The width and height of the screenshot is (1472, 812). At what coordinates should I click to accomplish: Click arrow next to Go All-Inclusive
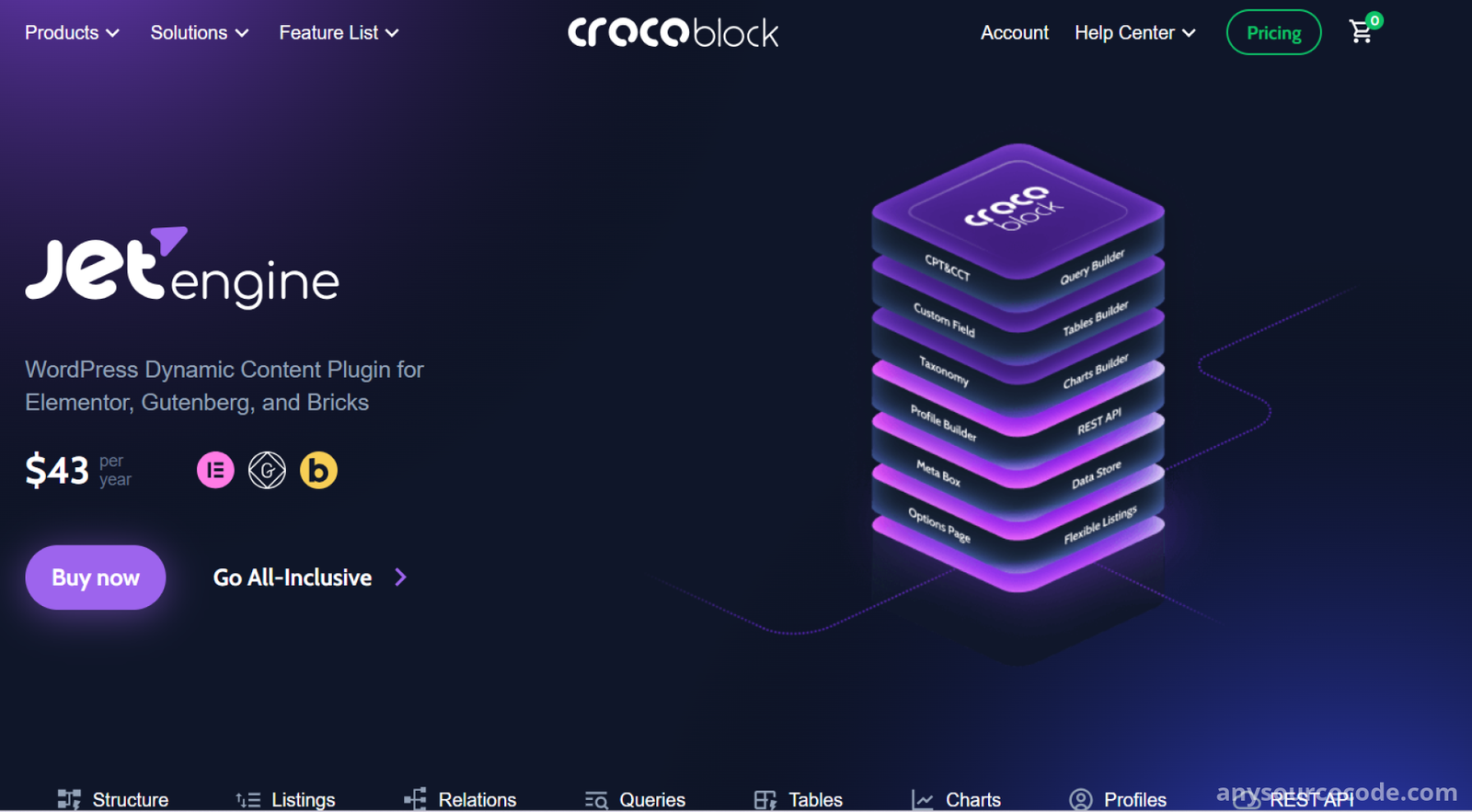[x=400, y=577]
